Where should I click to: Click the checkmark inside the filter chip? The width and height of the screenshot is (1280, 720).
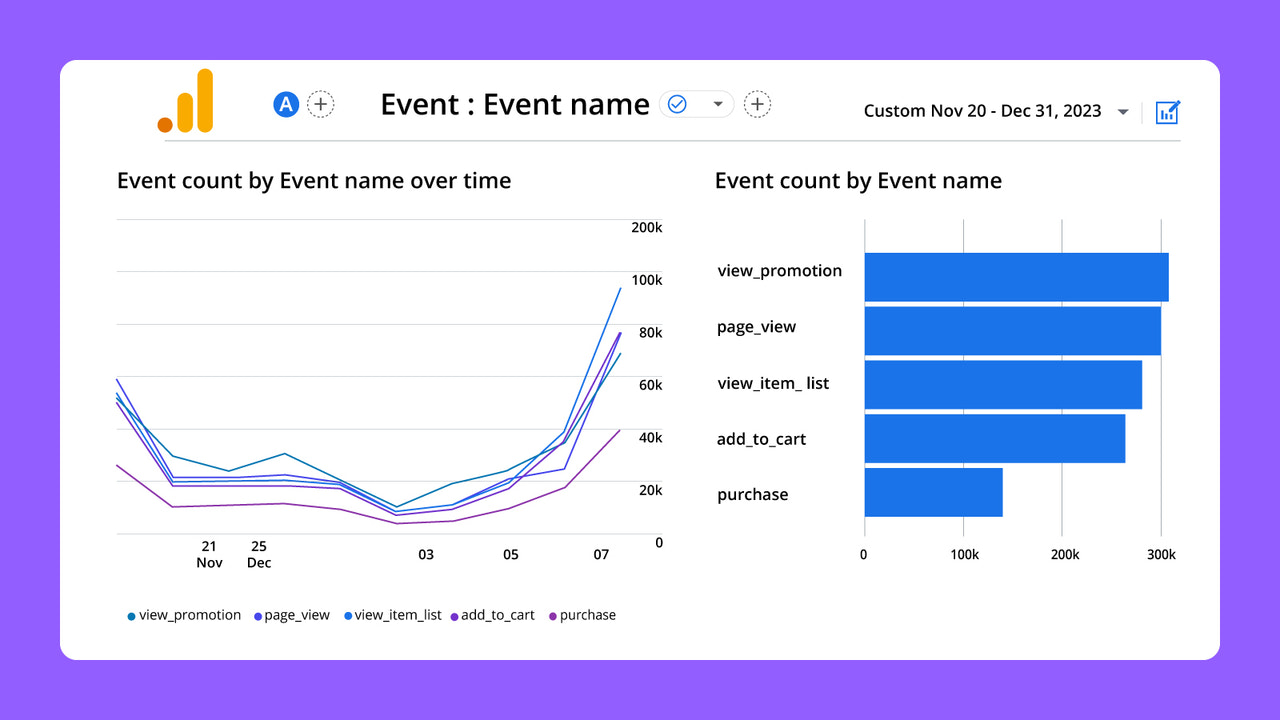tap(678, 103)
